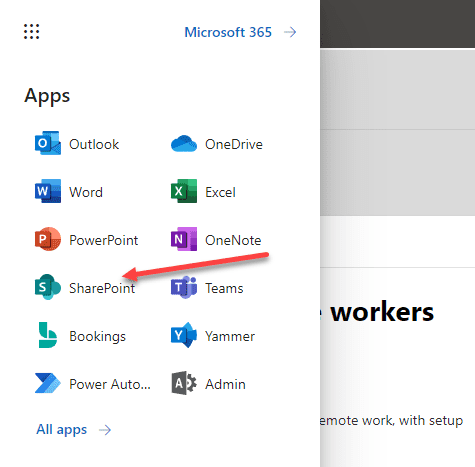Viewport: 475px width, 467px height.
Task: Show All apps link
Action: tap(62, 429)
